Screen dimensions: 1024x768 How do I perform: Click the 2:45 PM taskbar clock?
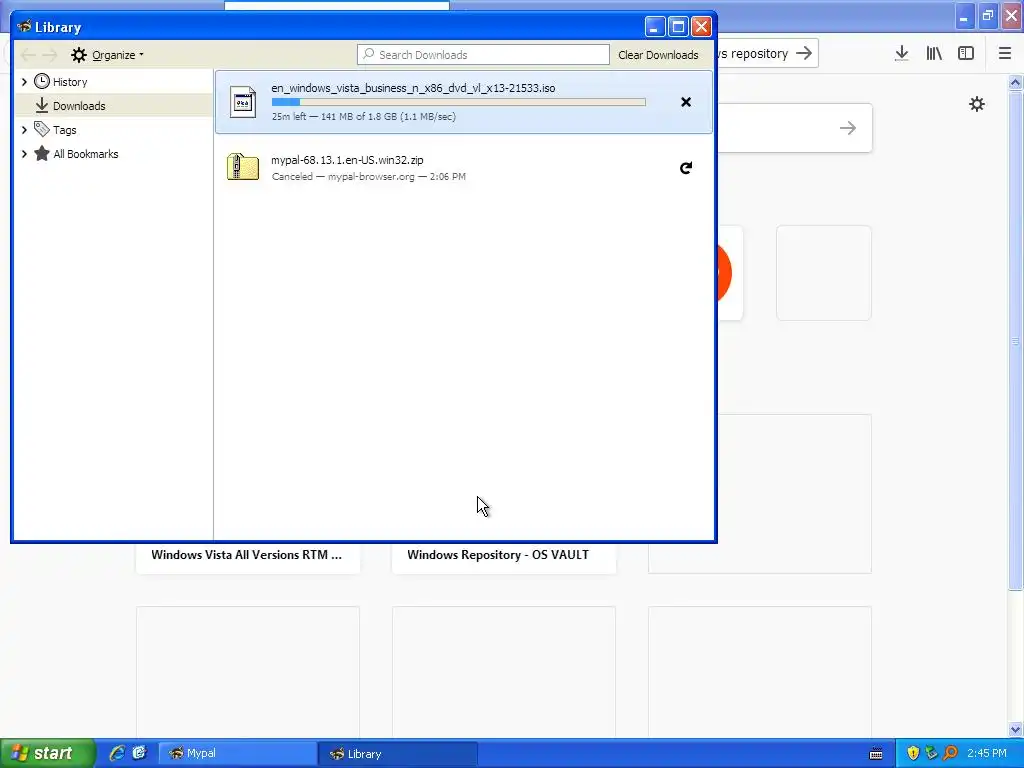(987, 753)
